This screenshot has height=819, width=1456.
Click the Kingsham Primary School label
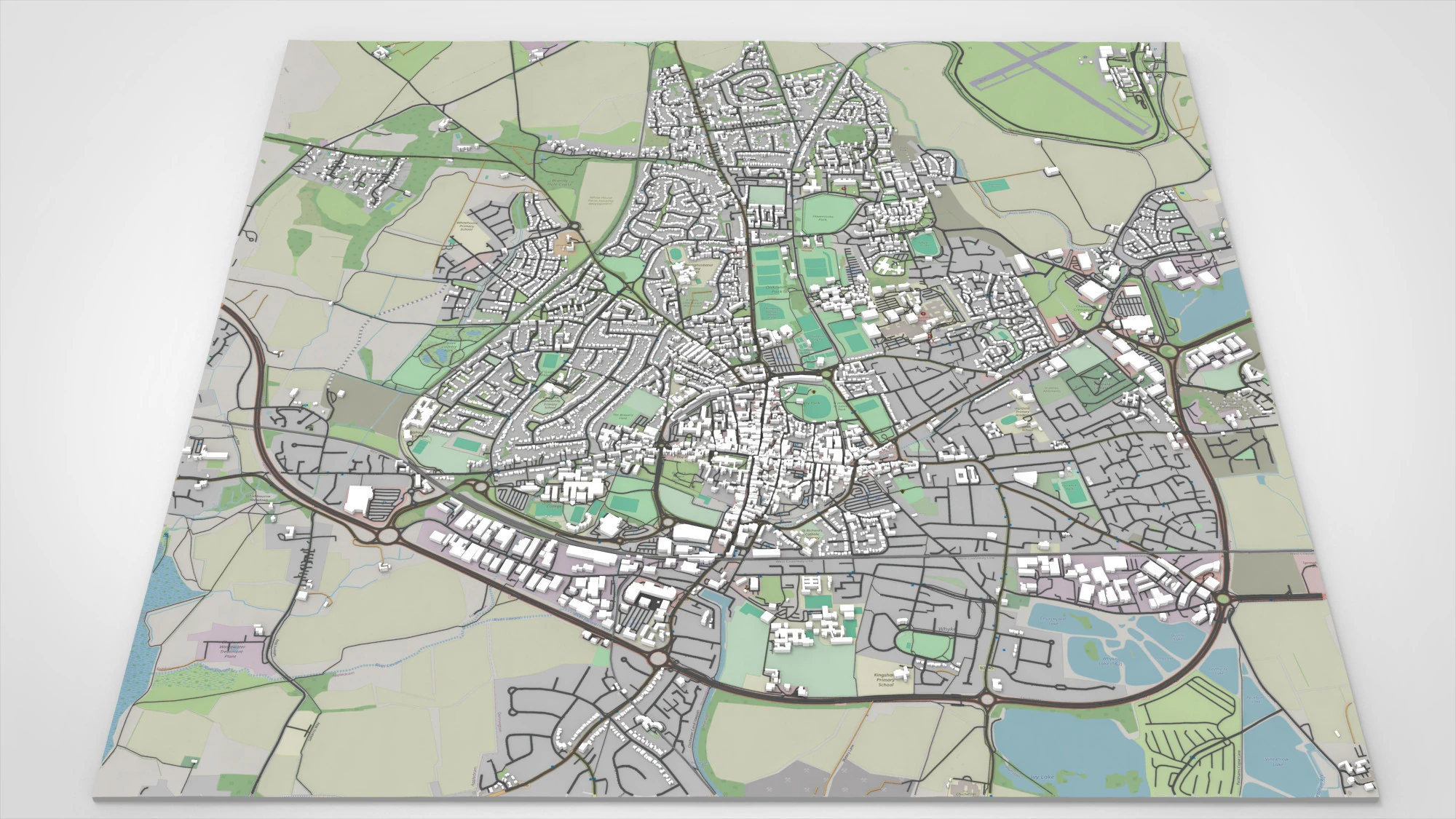(x=885, y=680)
